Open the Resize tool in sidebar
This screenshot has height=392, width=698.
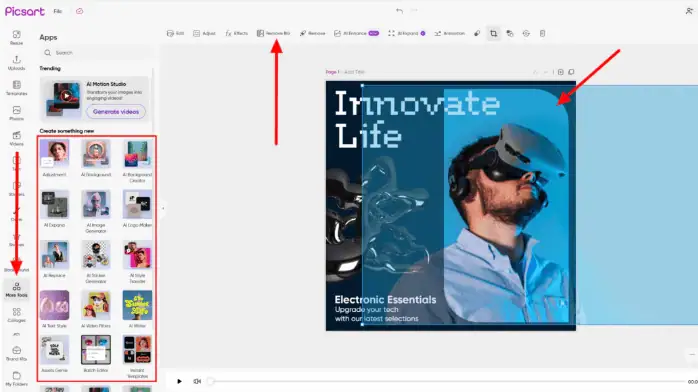(16, 37)
